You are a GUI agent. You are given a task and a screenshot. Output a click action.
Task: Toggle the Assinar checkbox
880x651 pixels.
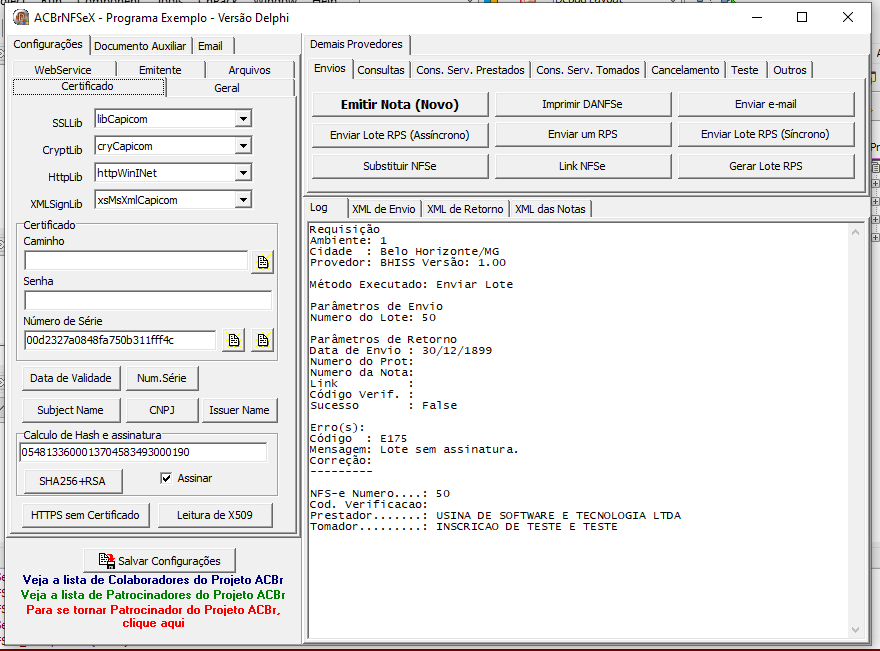tap(166, 478)
